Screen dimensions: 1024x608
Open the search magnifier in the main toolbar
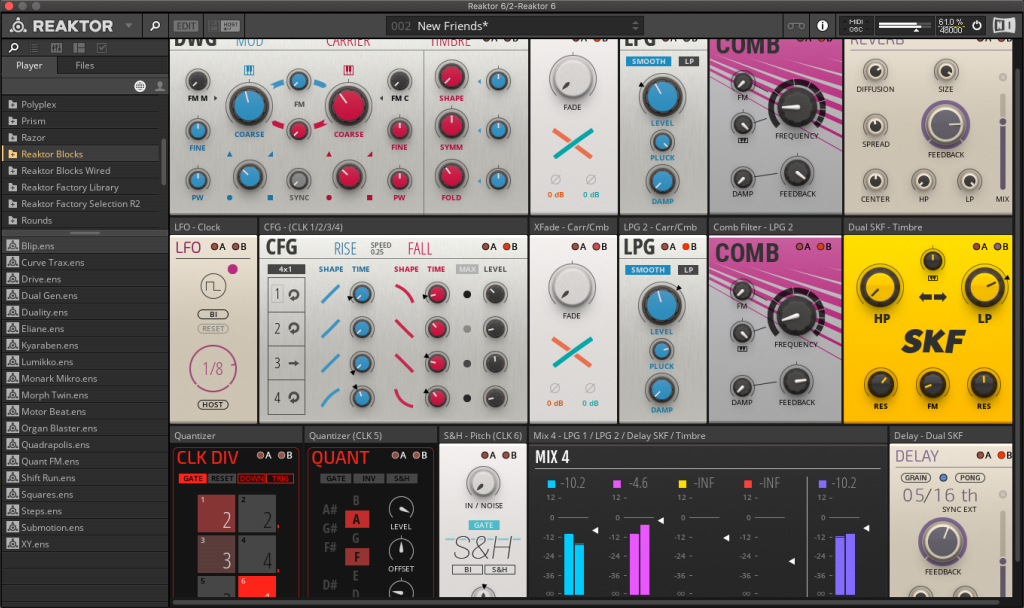click(x=155, y=26)
